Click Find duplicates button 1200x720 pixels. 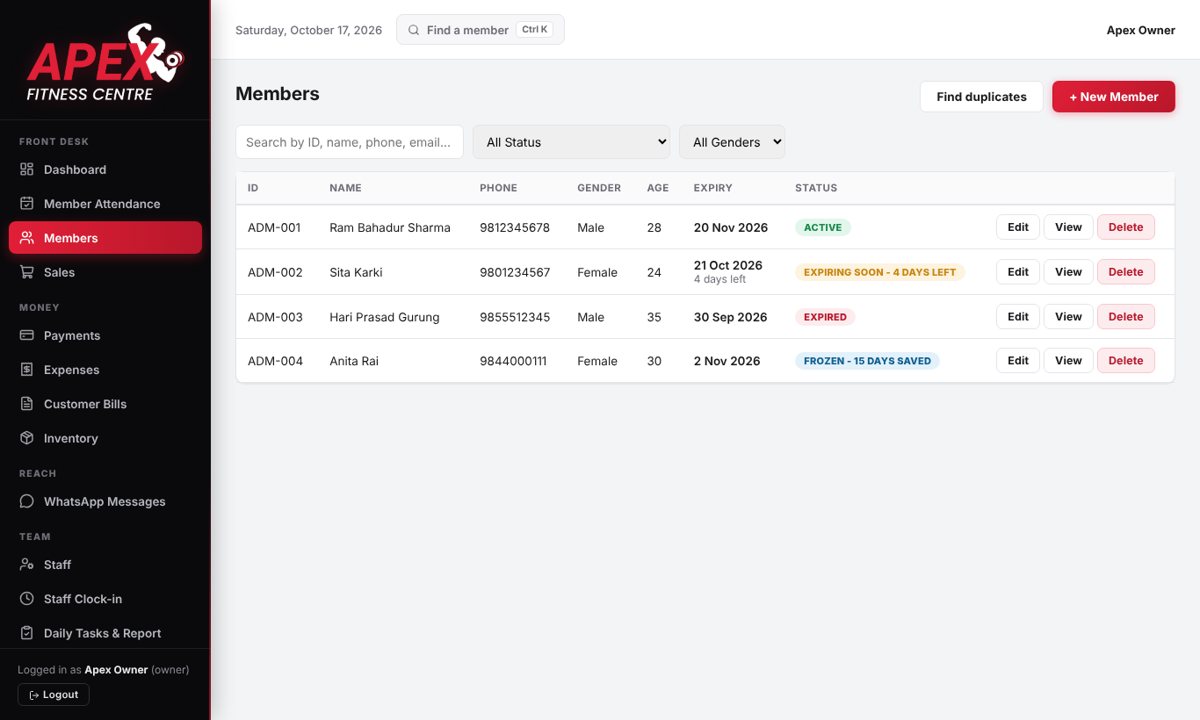click(x=981, y=97)
